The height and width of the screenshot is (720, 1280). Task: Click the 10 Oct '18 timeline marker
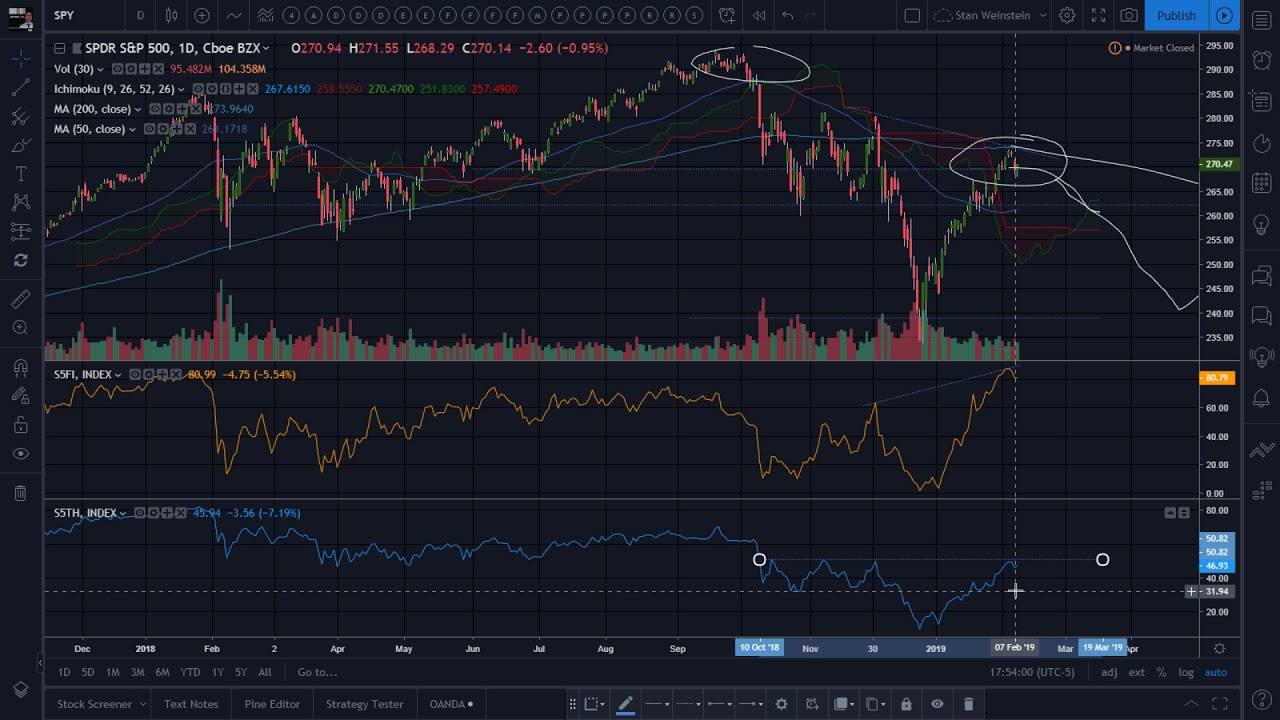(759, 648)
